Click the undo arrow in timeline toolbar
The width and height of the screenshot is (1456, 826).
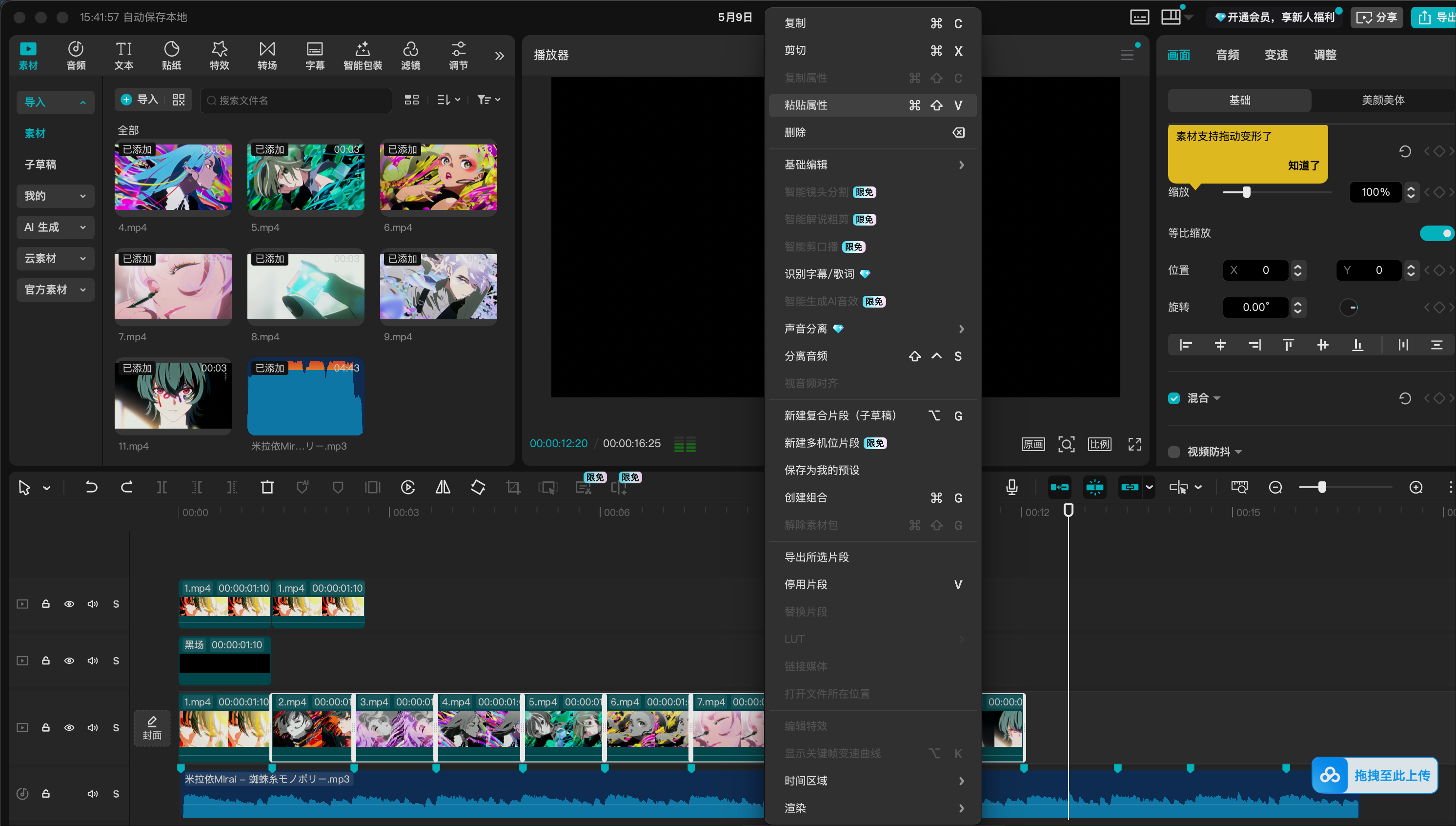91,487
